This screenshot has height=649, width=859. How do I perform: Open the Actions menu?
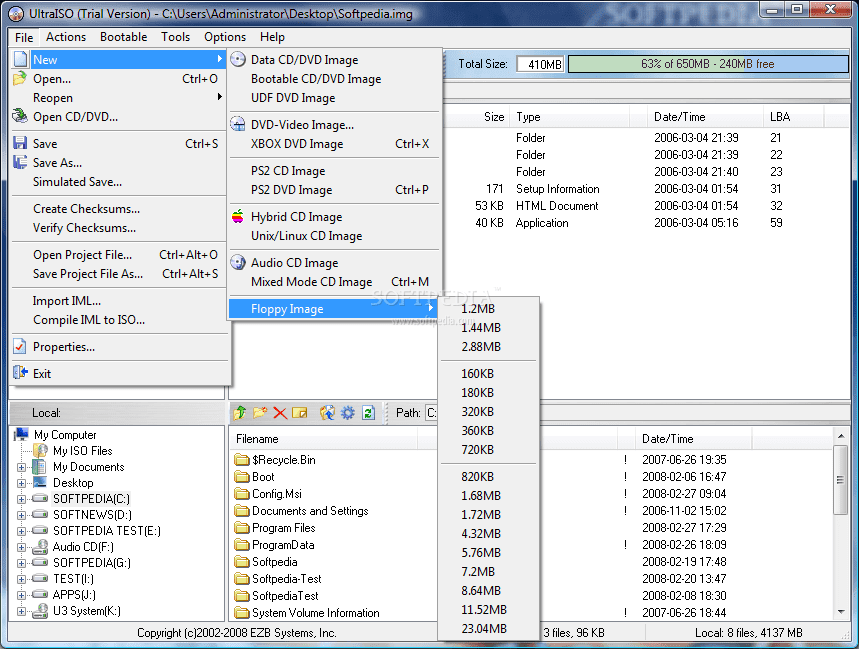(66, 37)
